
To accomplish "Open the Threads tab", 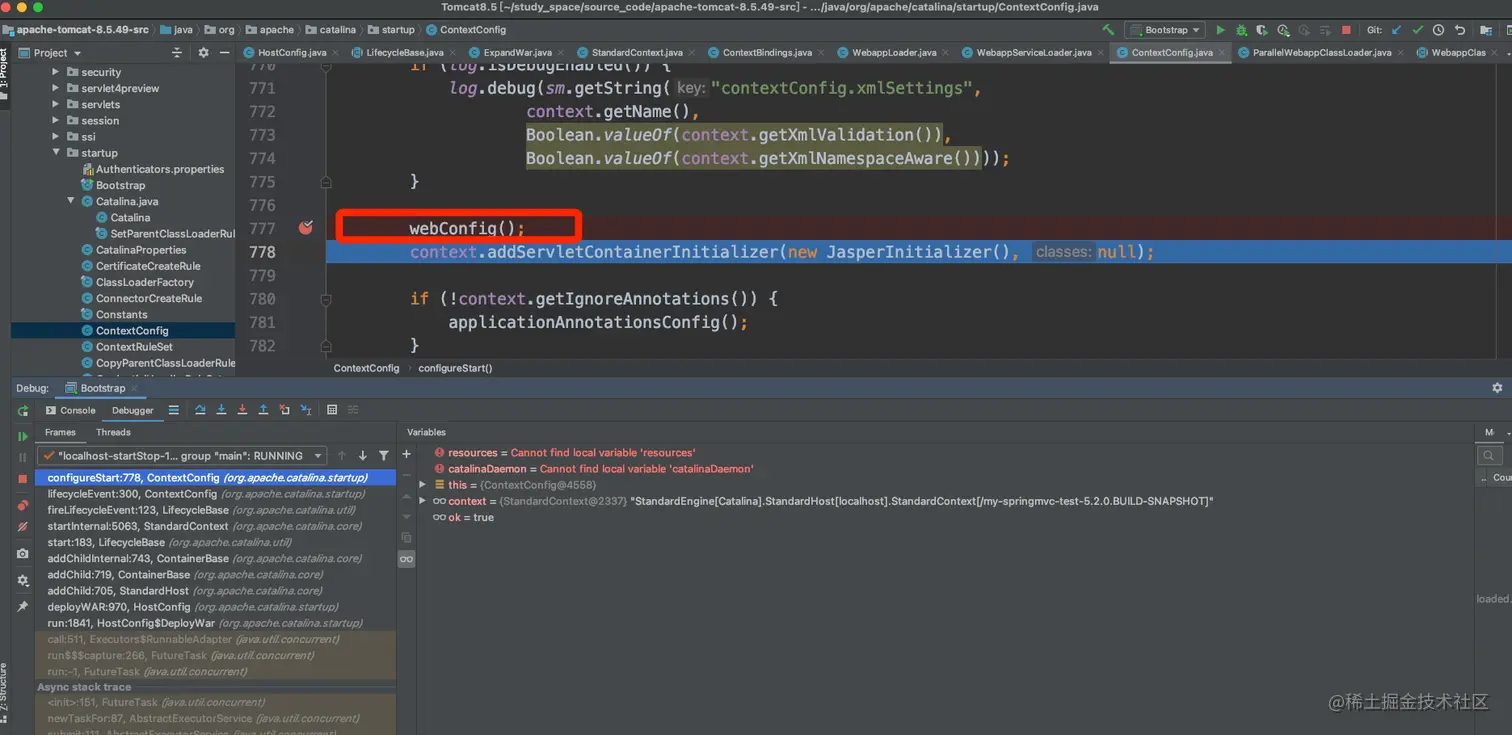I will pyautogui.click(x=113, y=432).
